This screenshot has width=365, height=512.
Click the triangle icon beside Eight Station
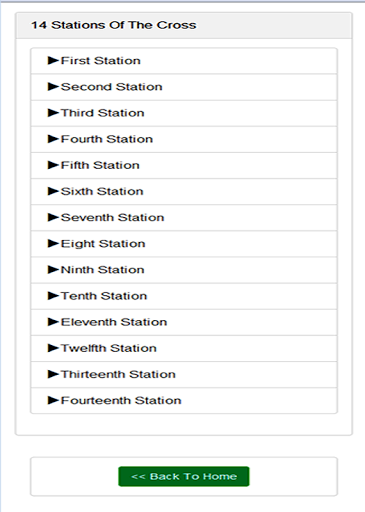point(53,244)
